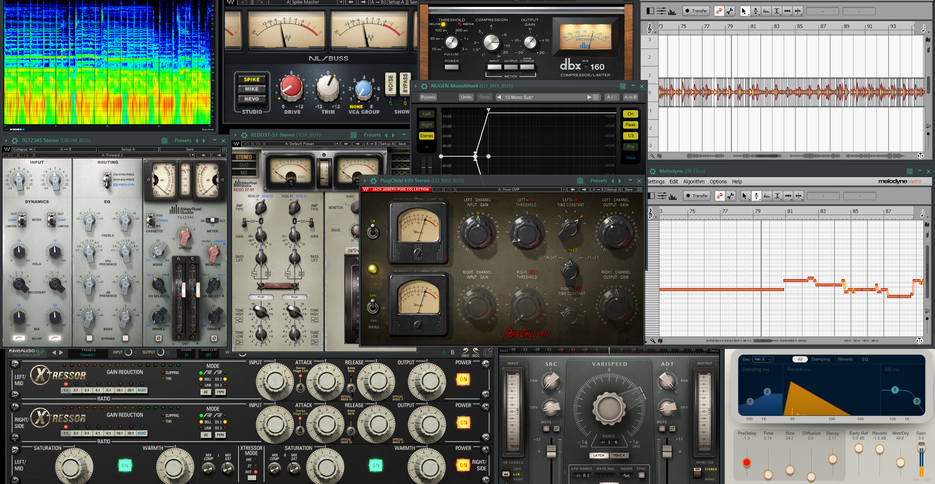
Task: Click TOUCH button on Varispeed ADT plugin
Action: [619, 455]
